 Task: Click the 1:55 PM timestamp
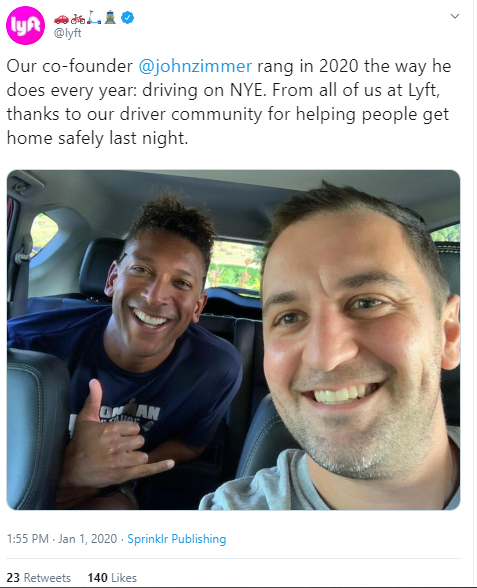[28, 539]
